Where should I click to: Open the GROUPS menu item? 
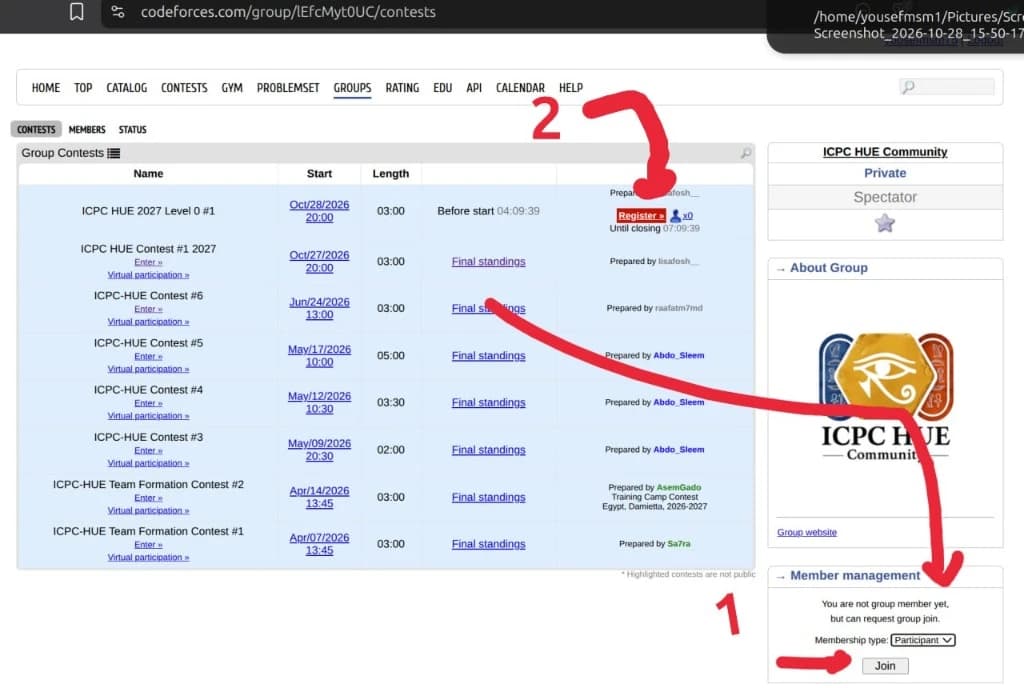(x=352, y=87)
